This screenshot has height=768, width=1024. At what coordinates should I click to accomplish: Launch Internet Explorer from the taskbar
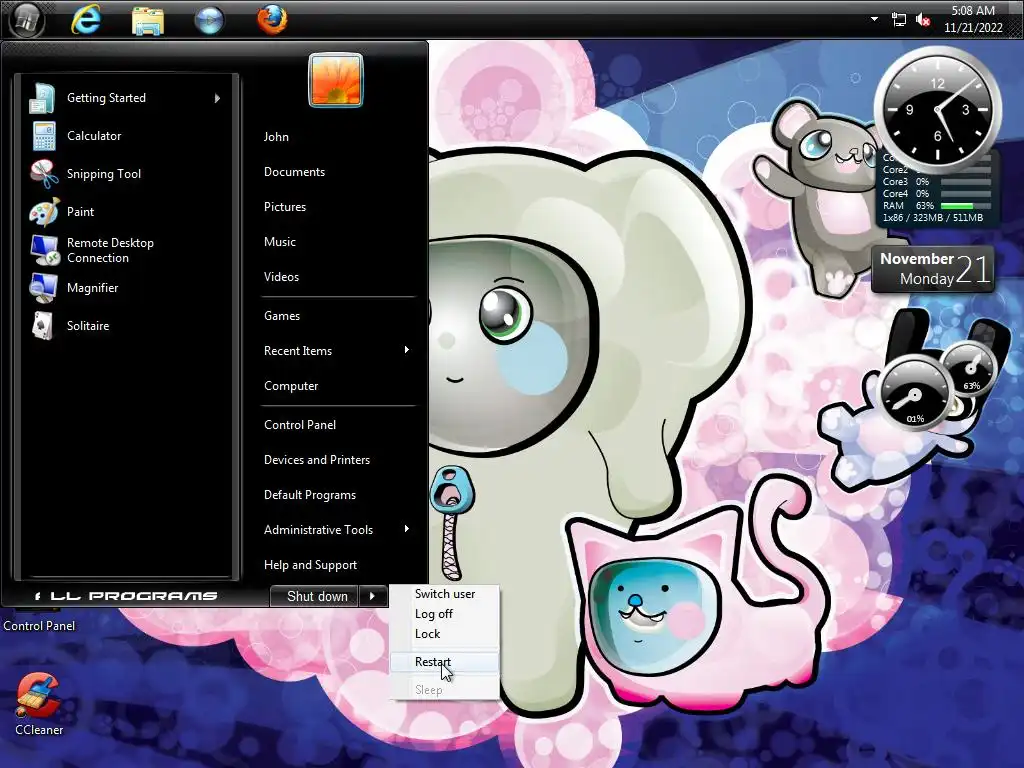click(x=86, y=20)
